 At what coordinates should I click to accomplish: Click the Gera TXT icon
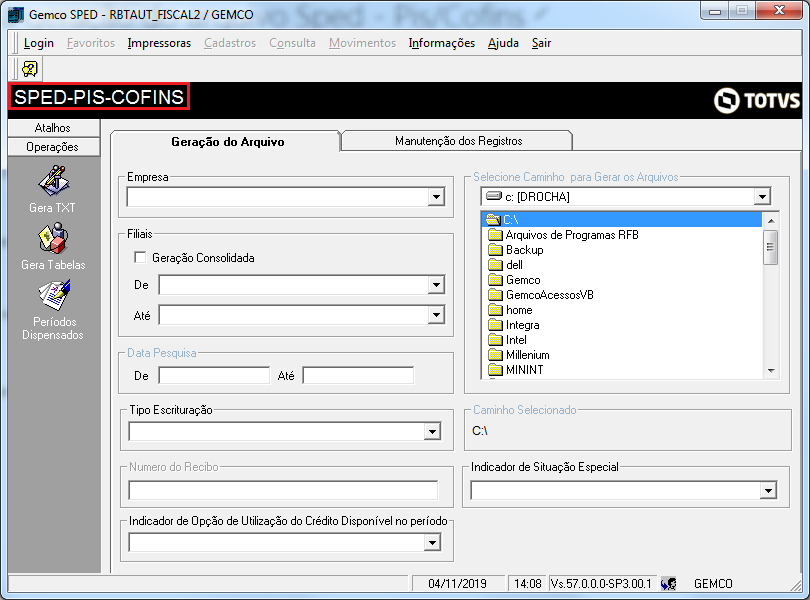pos(54,180)
